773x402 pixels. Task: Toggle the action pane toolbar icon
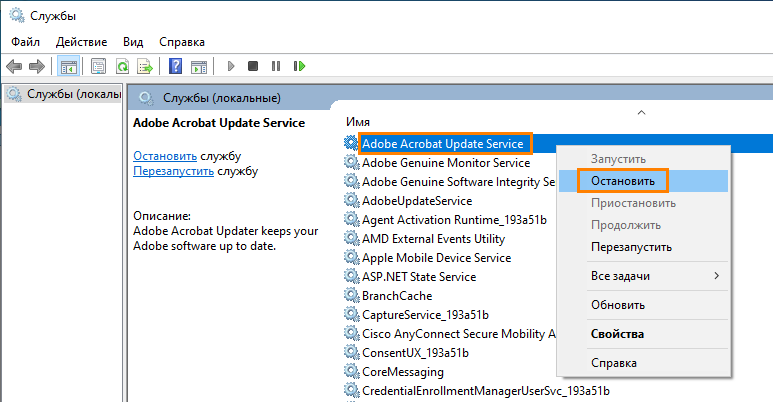199,66
